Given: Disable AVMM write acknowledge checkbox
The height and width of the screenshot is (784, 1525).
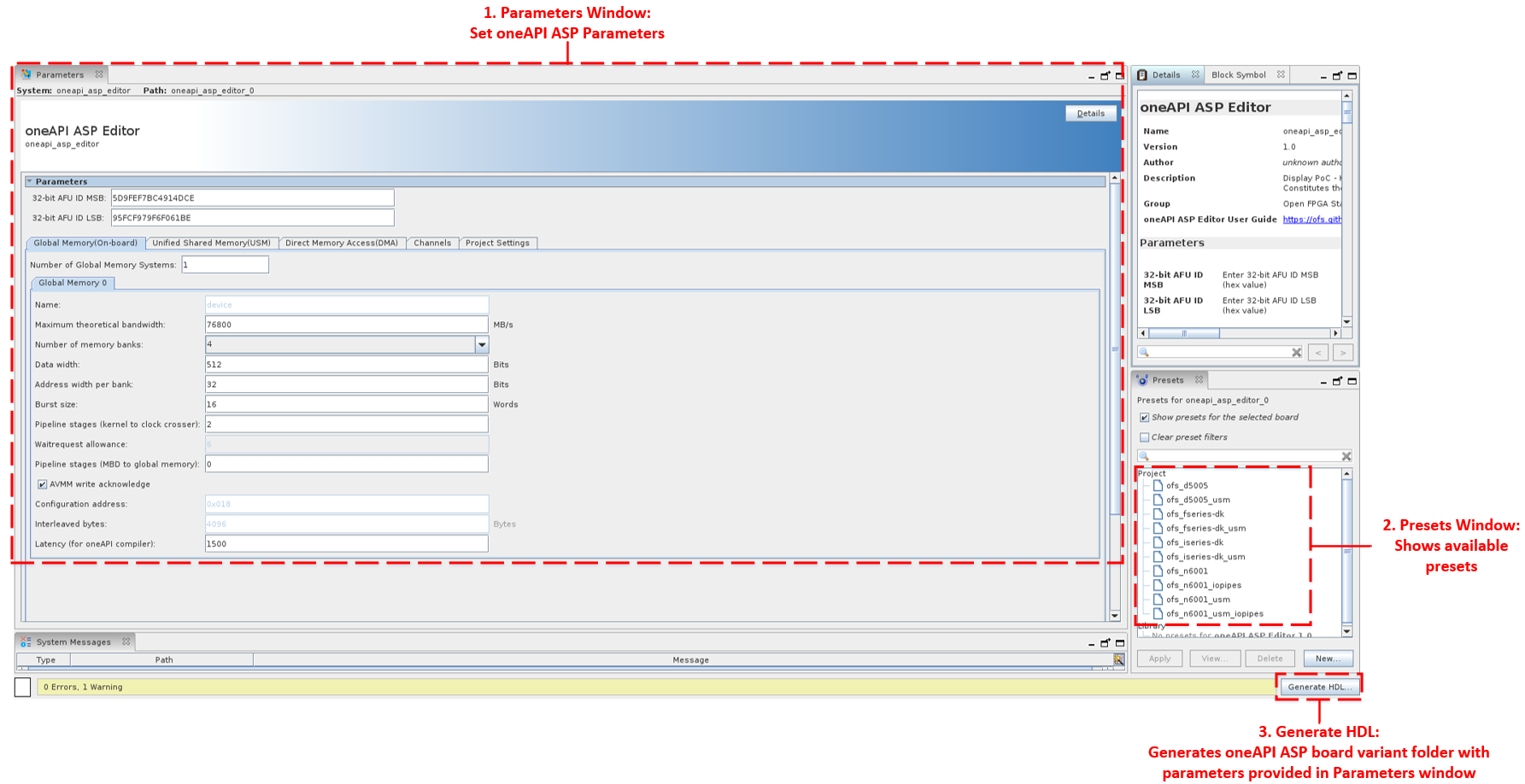Looking at the screenshot, I should pyautogui.click(x=42, y=484).
